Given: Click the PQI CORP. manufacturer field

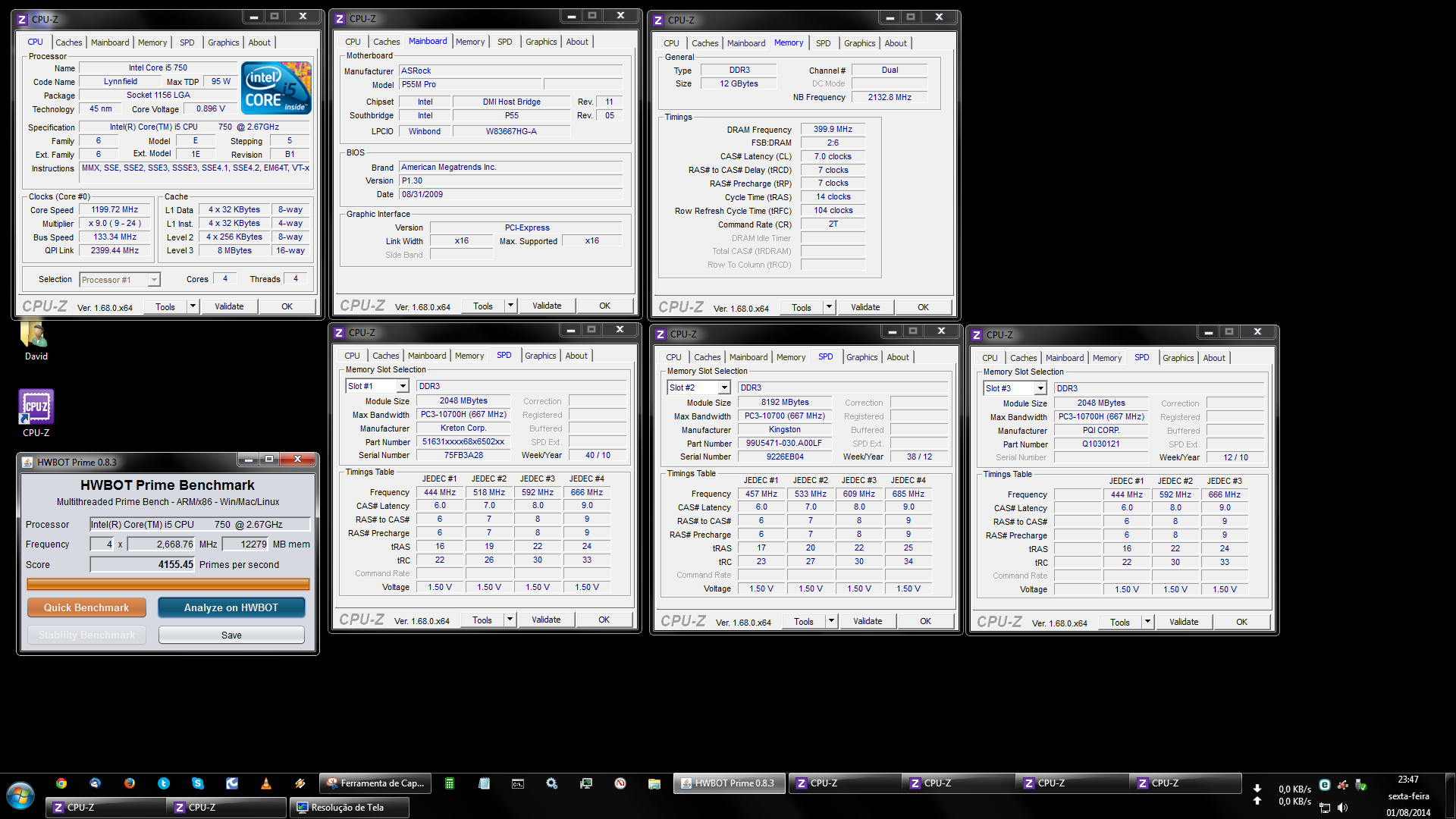Looking at the screenshot, I should 1101,430.
